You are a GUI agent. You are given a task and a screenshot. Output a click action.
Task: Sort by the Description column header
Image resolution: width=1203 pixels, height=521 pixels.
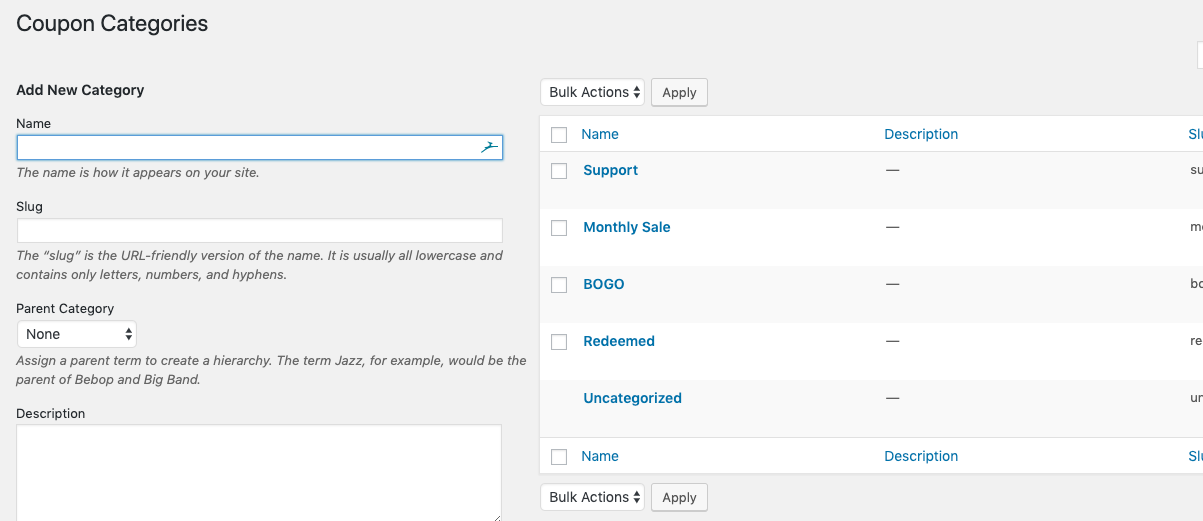coord(921,134)
